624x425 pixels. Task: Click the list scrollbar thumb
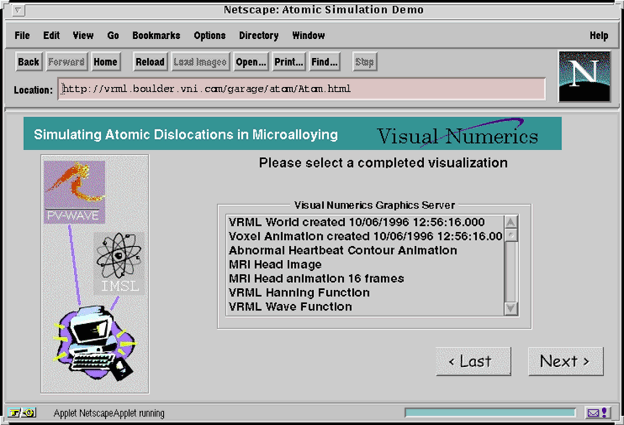(x=511, y=235)
